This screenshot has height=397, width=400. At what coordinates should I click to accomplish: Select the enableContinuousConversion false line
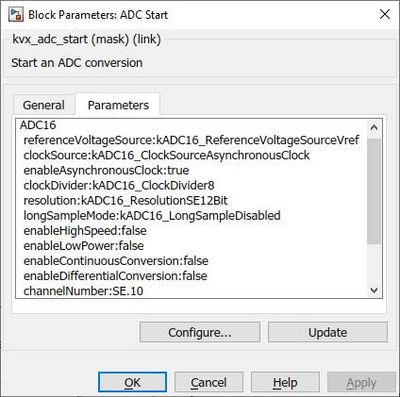point(116,261)
